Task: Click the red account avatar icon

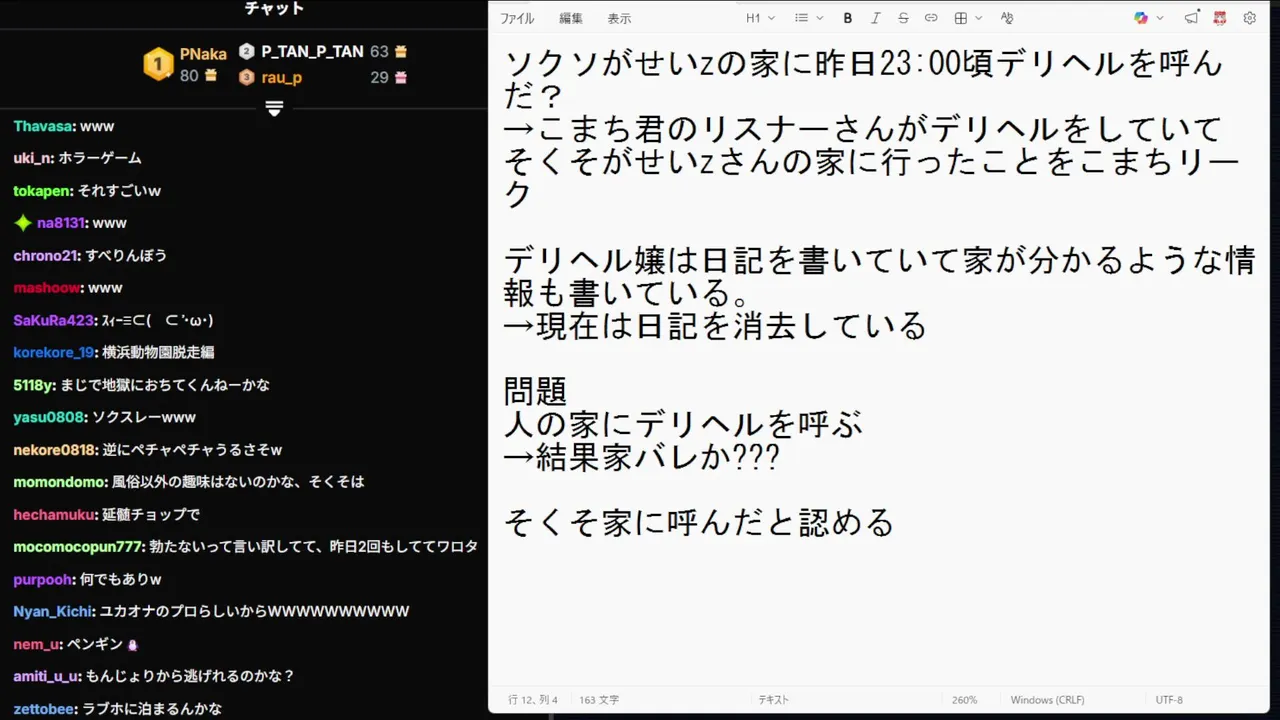Action: point(1220,18)
